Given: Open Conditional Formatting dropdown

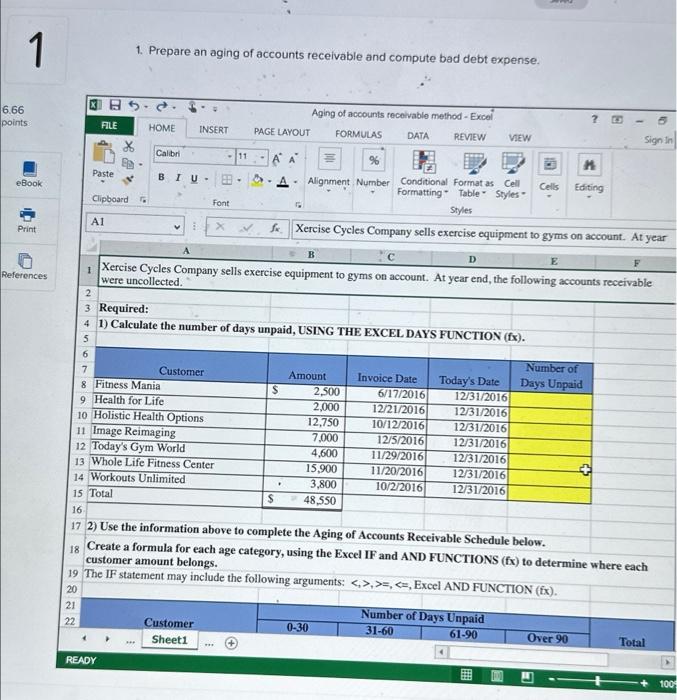Looking at the screenshot, I should tap(422, 174).
